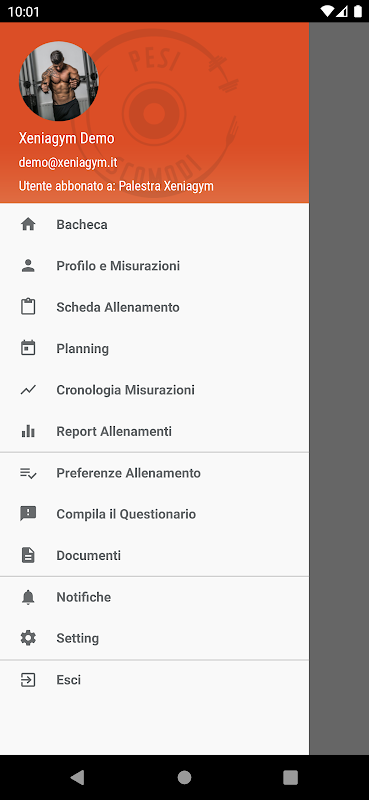Tap the person icon for Profilo e Misurazioni
The image size is (369, 800).
[28, 266]
